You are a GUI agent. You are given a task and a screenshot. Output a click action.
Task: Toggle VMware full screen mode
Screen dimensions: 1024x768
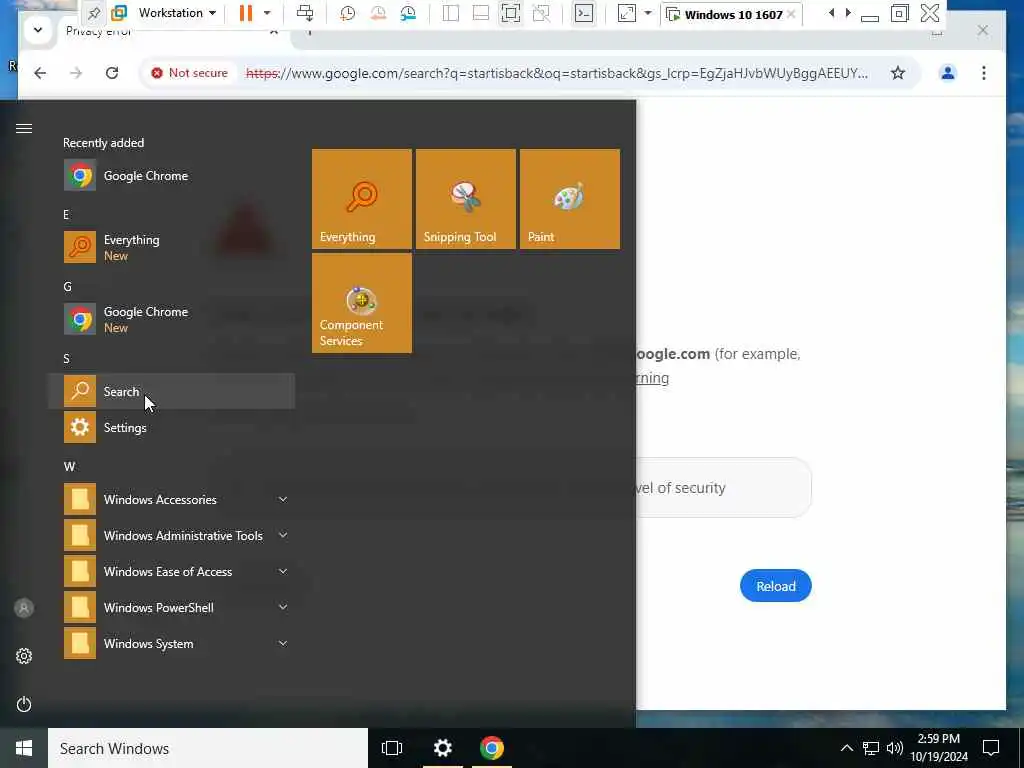(511, 13)
